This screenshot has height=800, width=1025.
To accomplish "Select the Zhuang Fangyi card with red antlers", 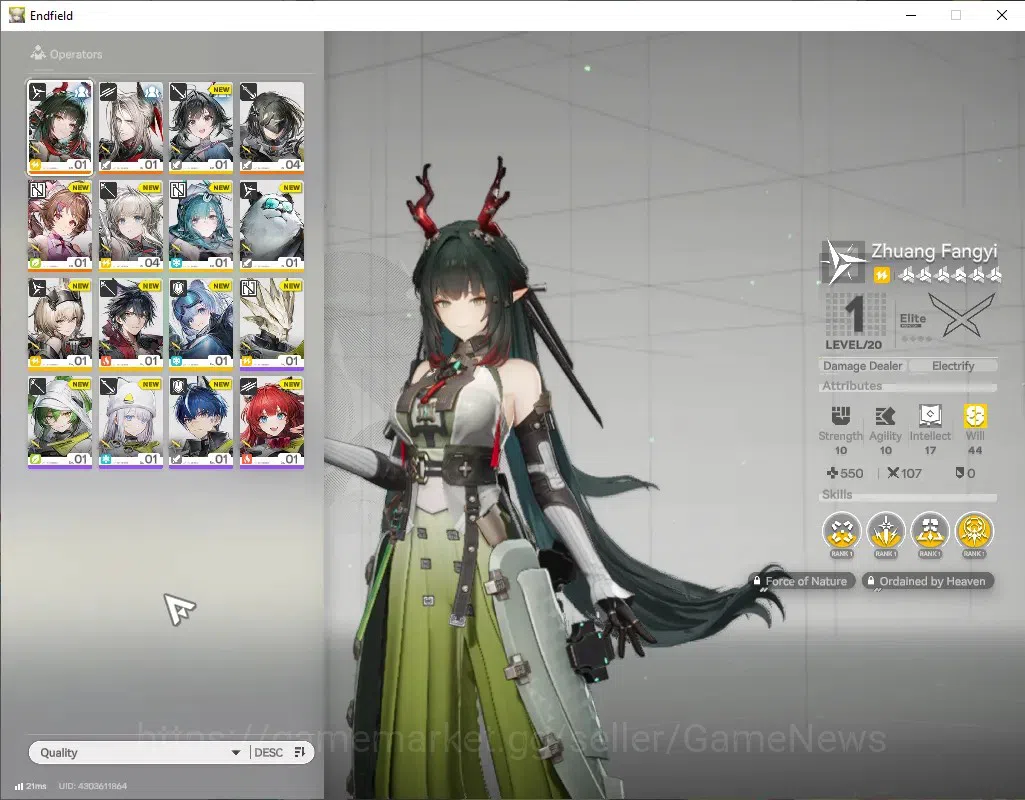I will [60, 127].
